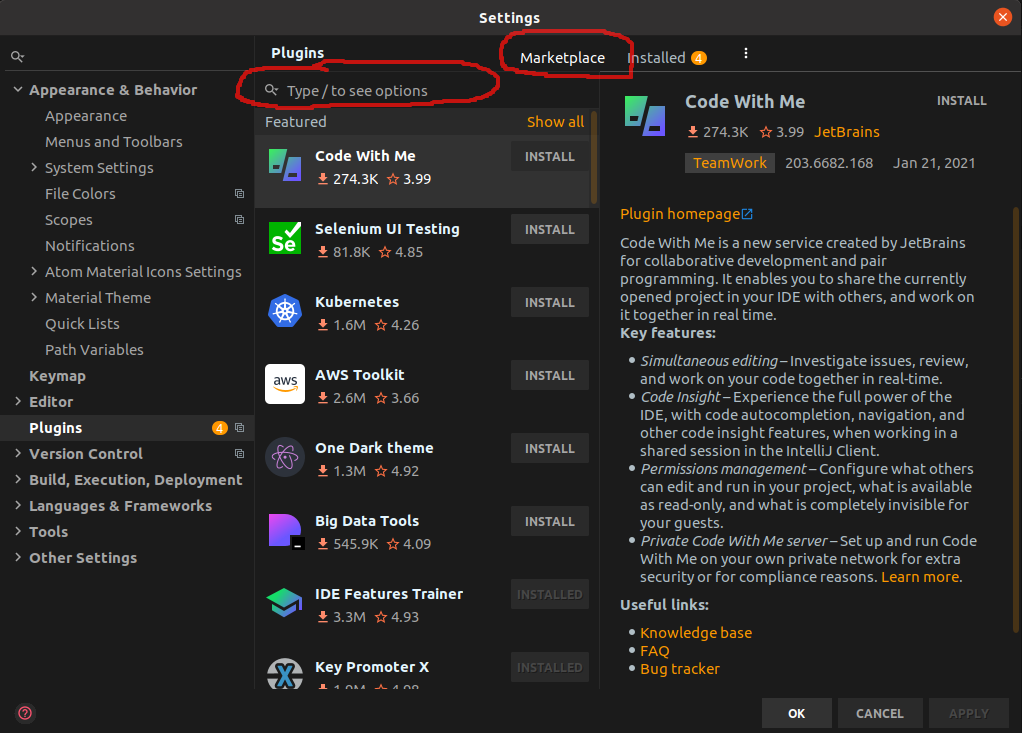The image size is (1022, 733).
Task: Open Menus and Toolbars settings
Action: pyautogui.click(x=113, y=141)
